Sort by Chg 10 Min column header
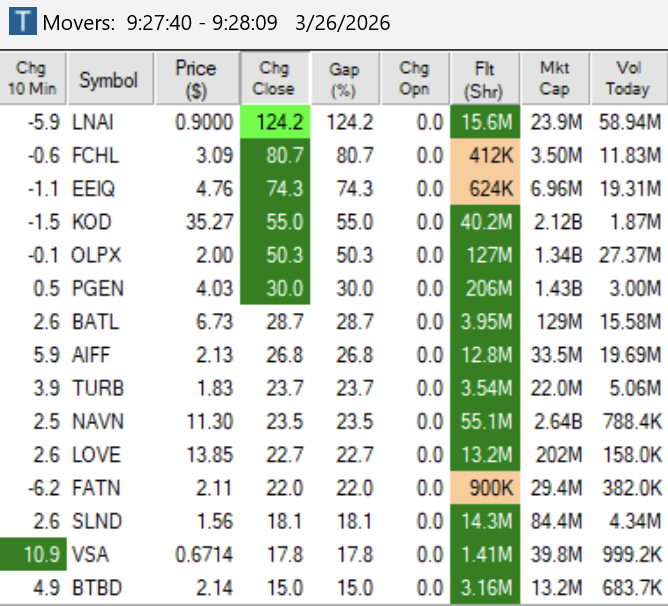This screenshot has width=668, height=606. point(33,78)
